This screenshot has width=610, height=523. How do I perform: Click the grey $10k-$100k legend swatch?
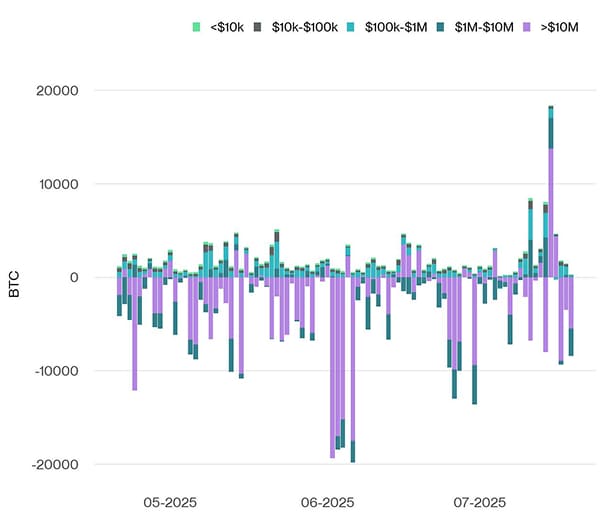tap(258, 27)
